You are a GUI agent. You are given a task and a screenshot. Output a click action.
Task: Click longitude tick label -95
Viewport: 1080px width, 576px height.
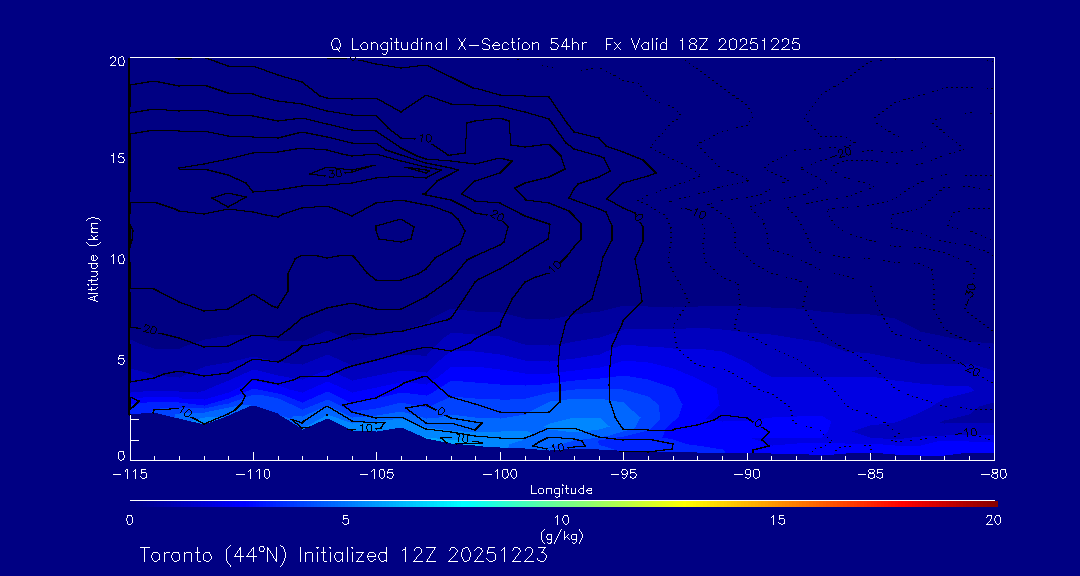click(x=623, y=475)
